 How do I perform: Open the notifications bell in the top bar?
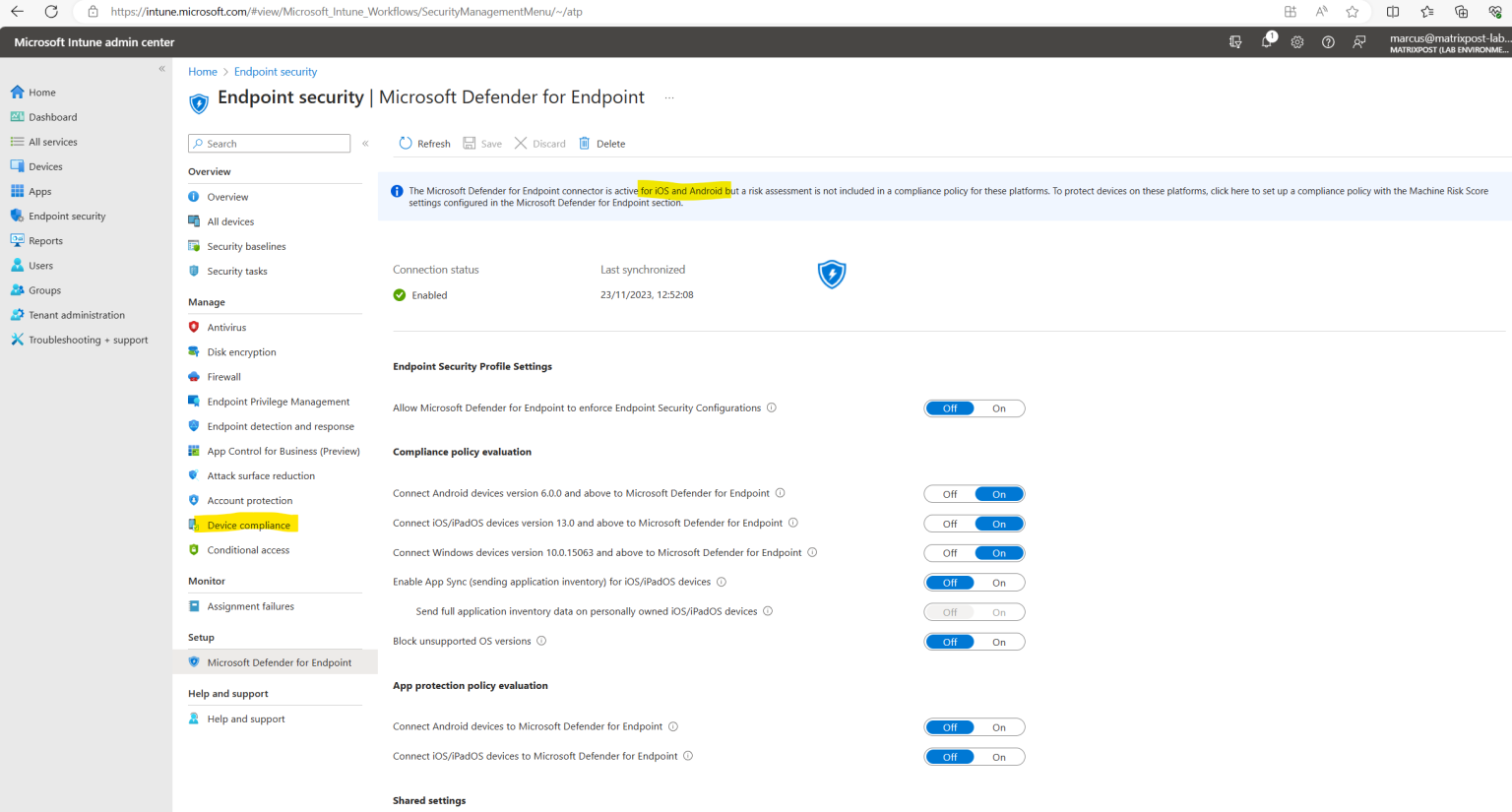pyautogui.click(x=1267, y=42)
